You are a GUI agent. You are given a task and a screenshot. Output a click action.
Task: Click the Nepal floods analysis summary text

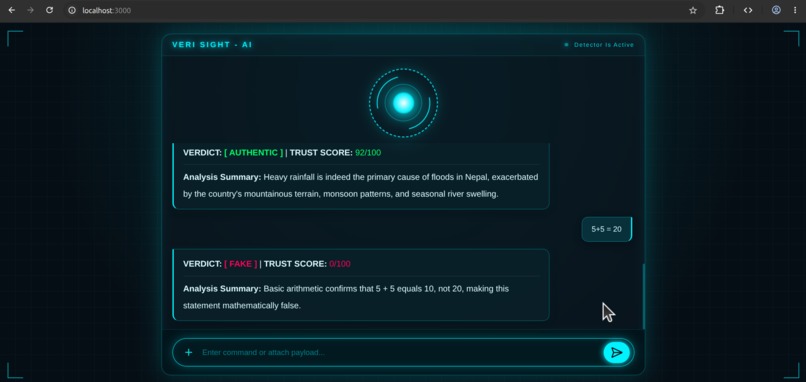pos(360,186)
